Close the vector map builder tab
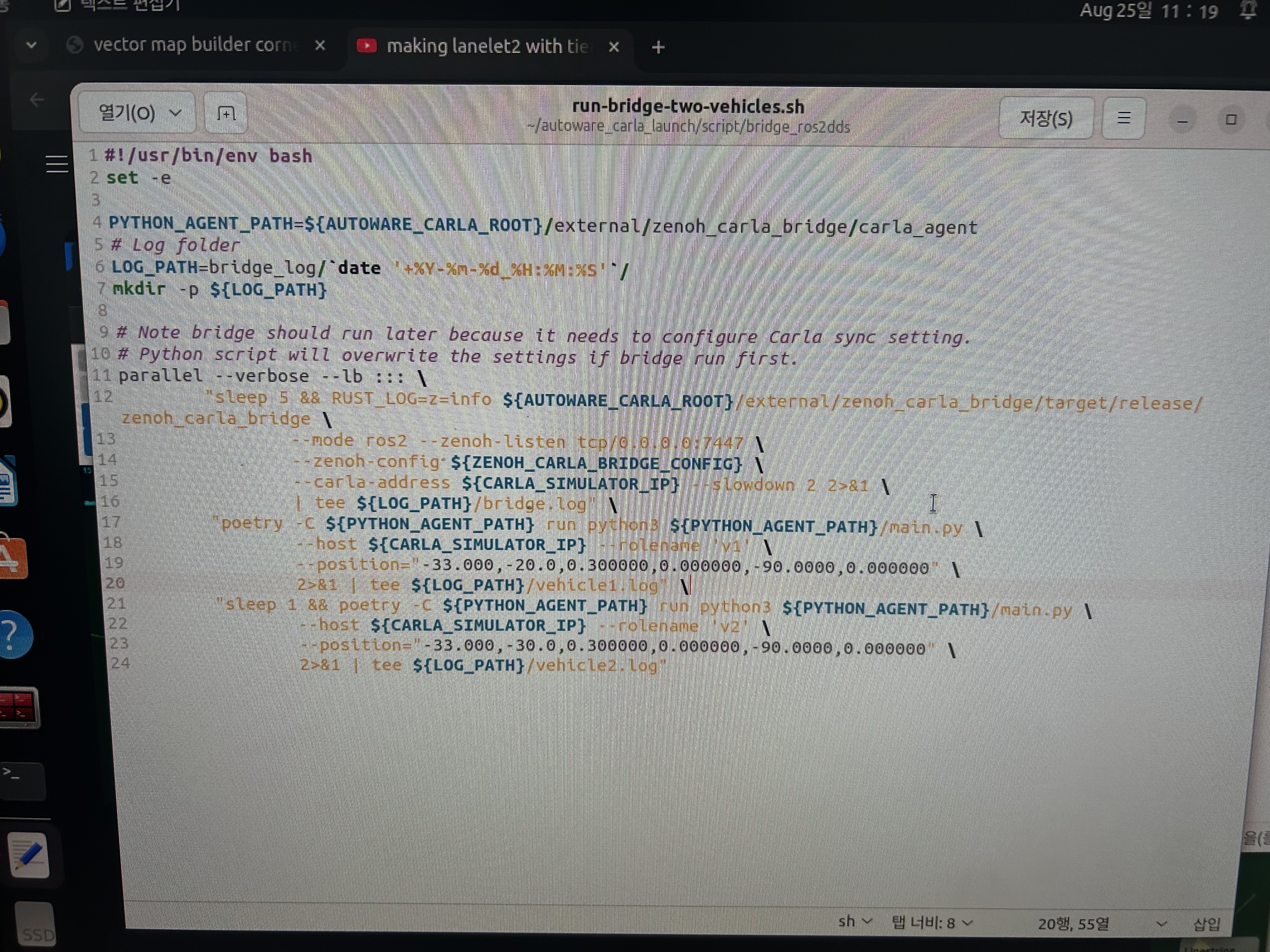 (320, 45)
